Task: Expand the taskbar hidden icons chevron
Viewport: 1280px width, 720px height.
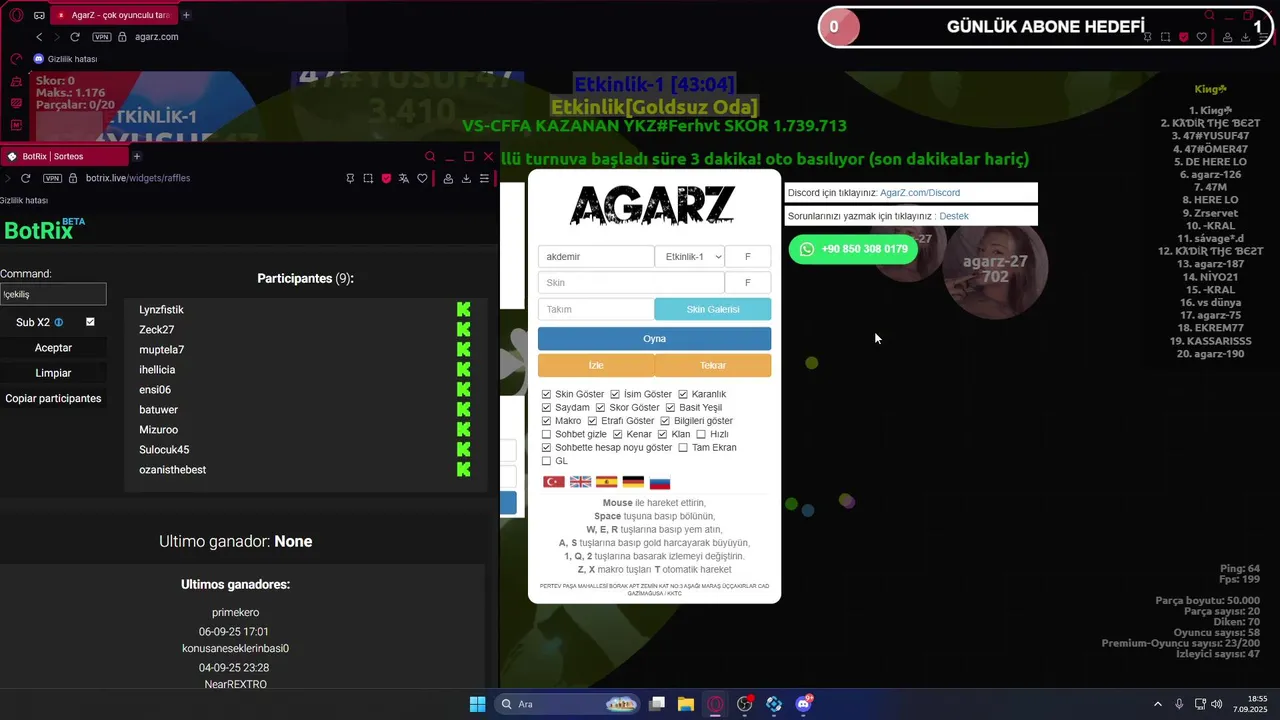Action: click(1158, 704)
